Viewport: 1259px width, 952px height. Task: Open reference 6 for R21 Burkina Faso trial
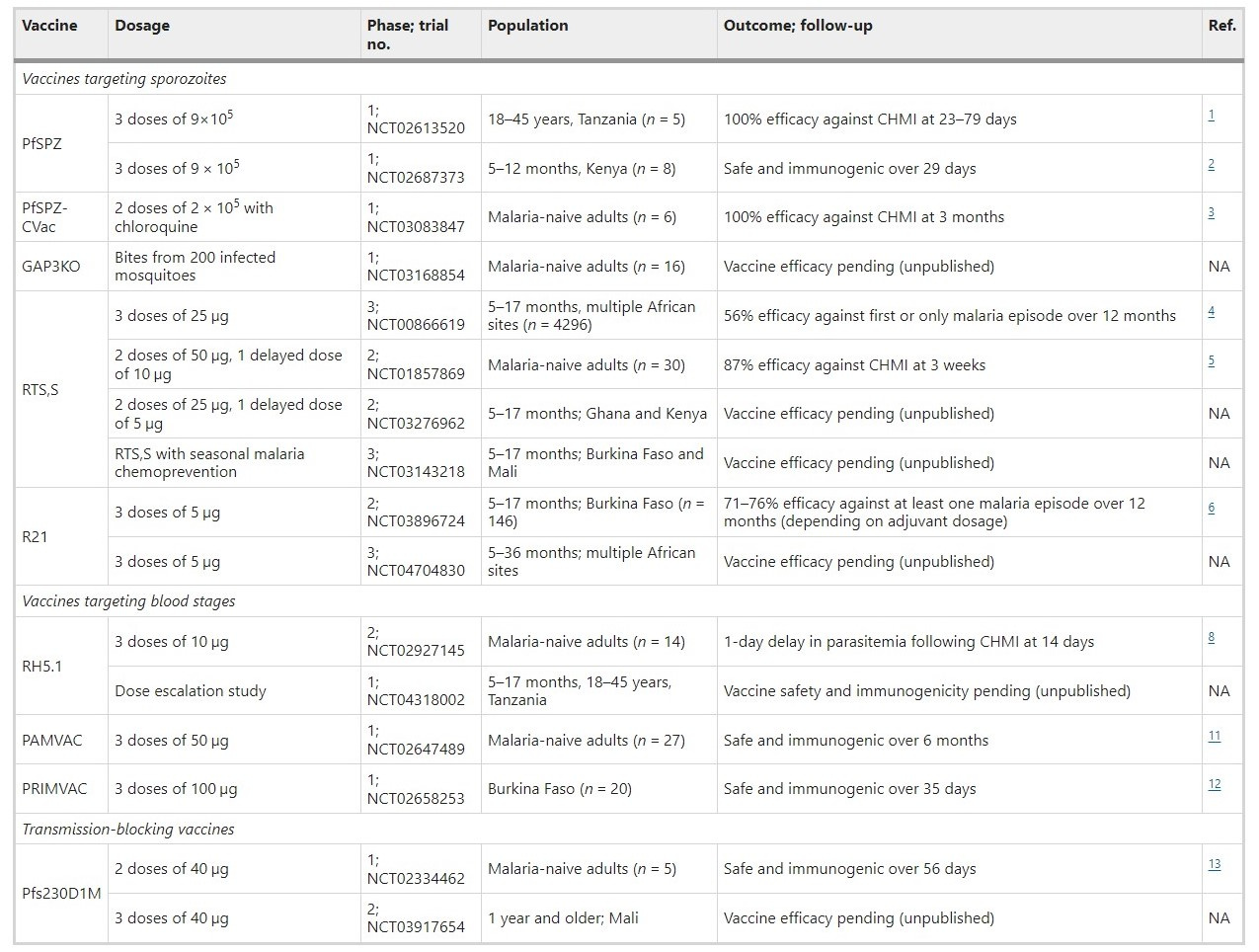click(1212, 508)
